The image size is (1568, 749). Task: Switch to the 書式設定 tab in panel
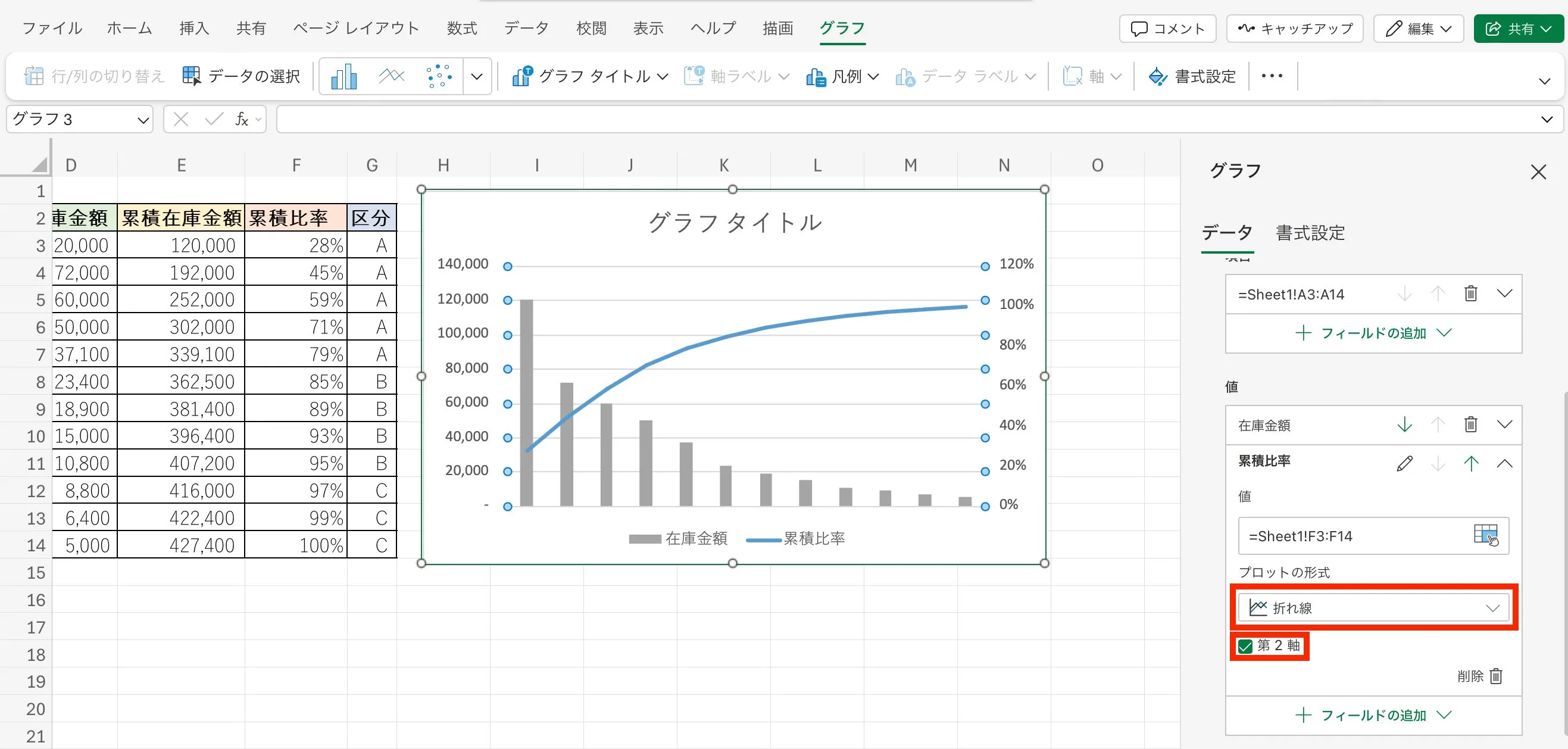point(1310,233)
